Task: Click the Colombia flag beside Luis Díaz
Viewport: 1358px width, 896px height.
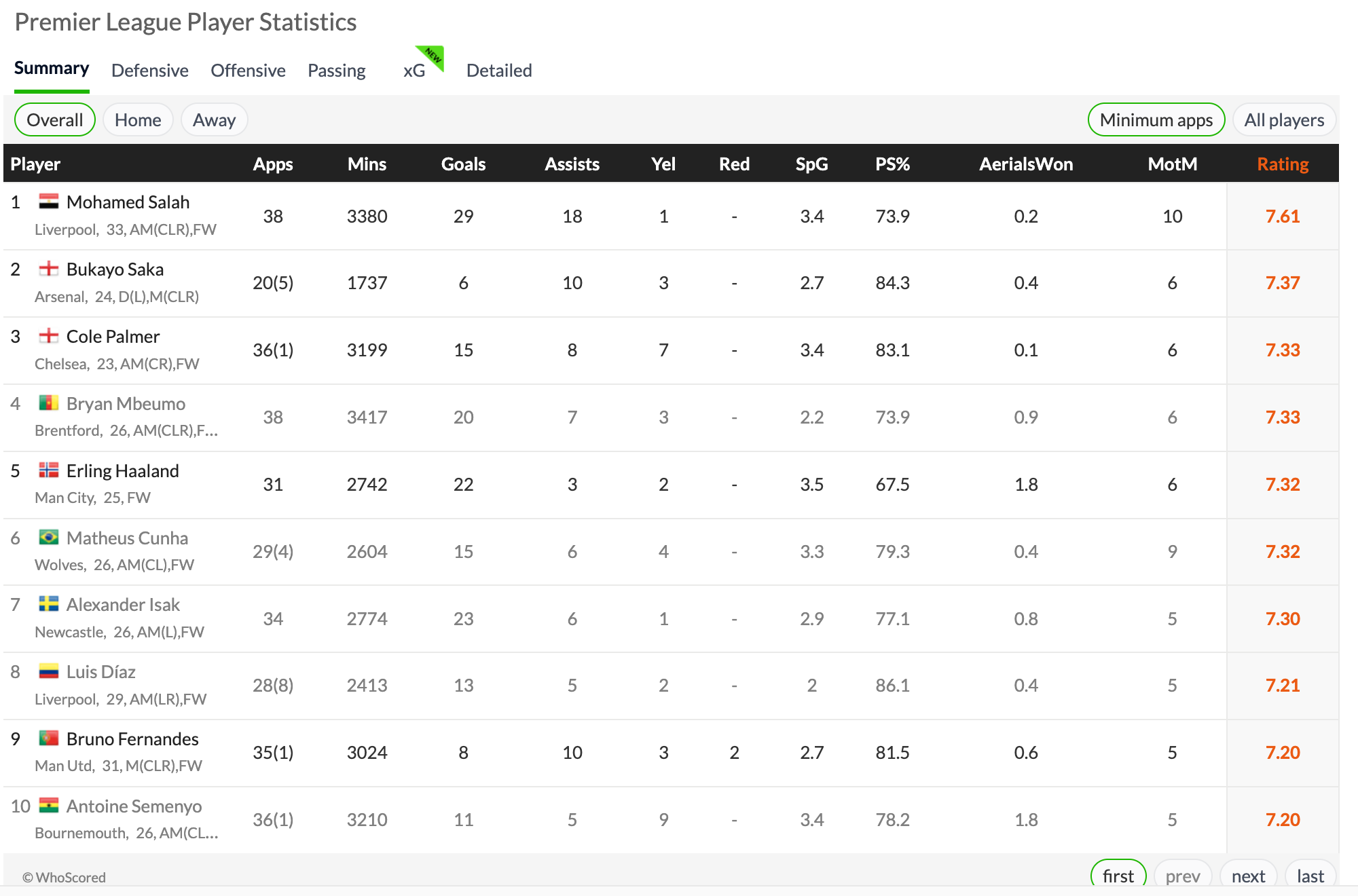Action: (x=48, y=671)
